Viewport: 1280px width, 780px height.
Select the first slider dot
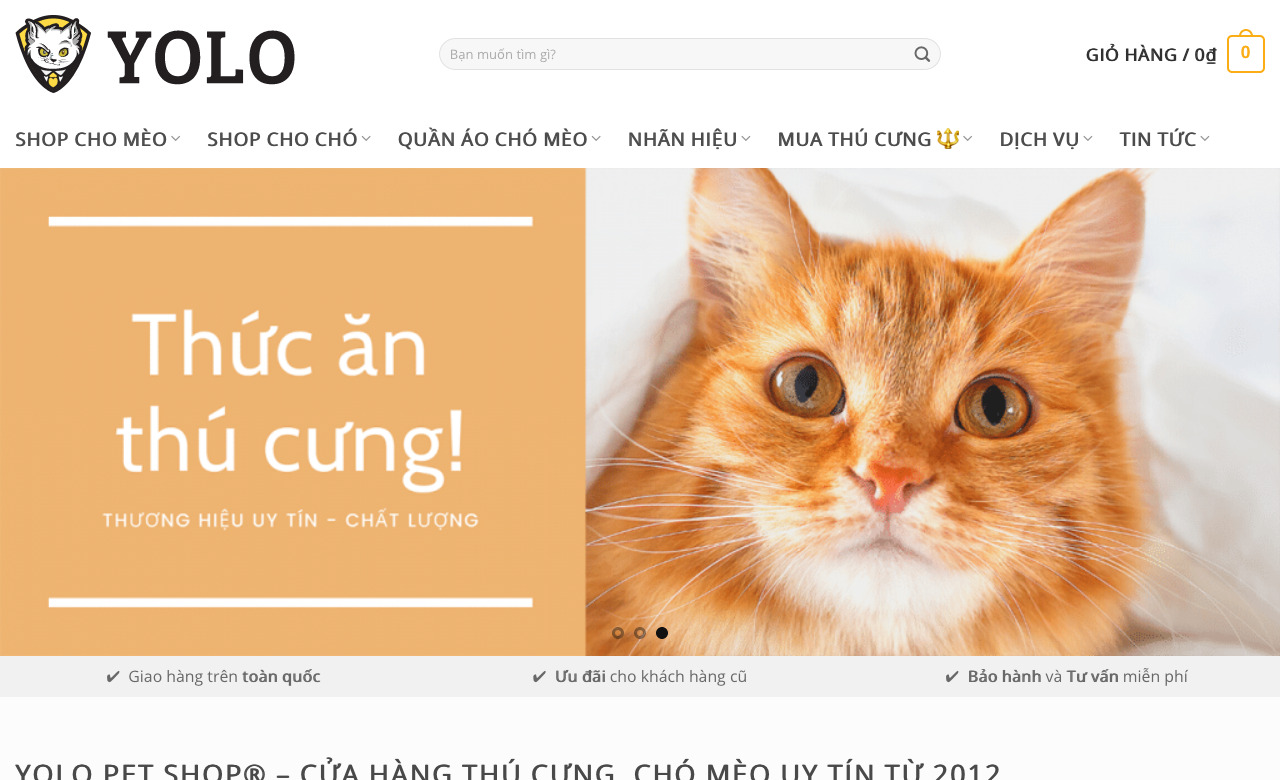(618, 633)
